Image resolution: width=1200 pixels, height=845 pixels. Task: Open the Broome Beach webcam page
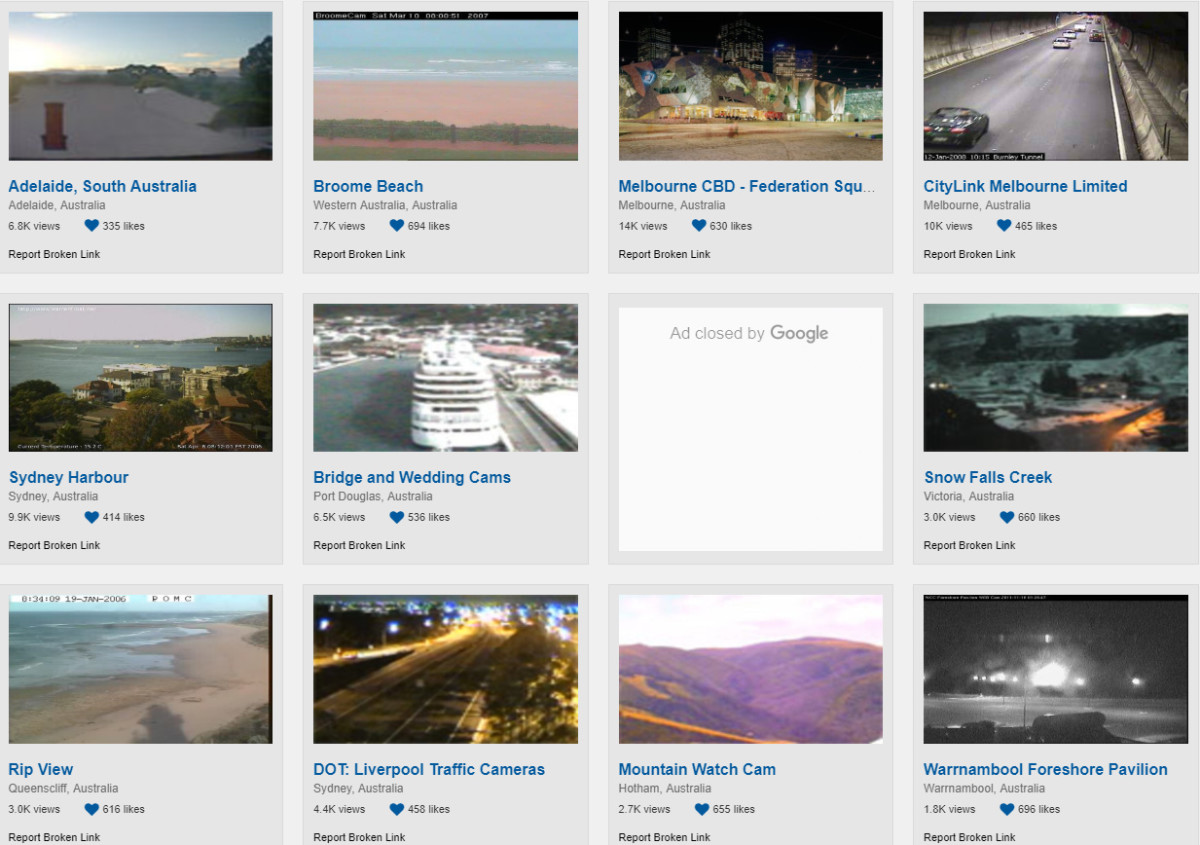pos(368,186)
